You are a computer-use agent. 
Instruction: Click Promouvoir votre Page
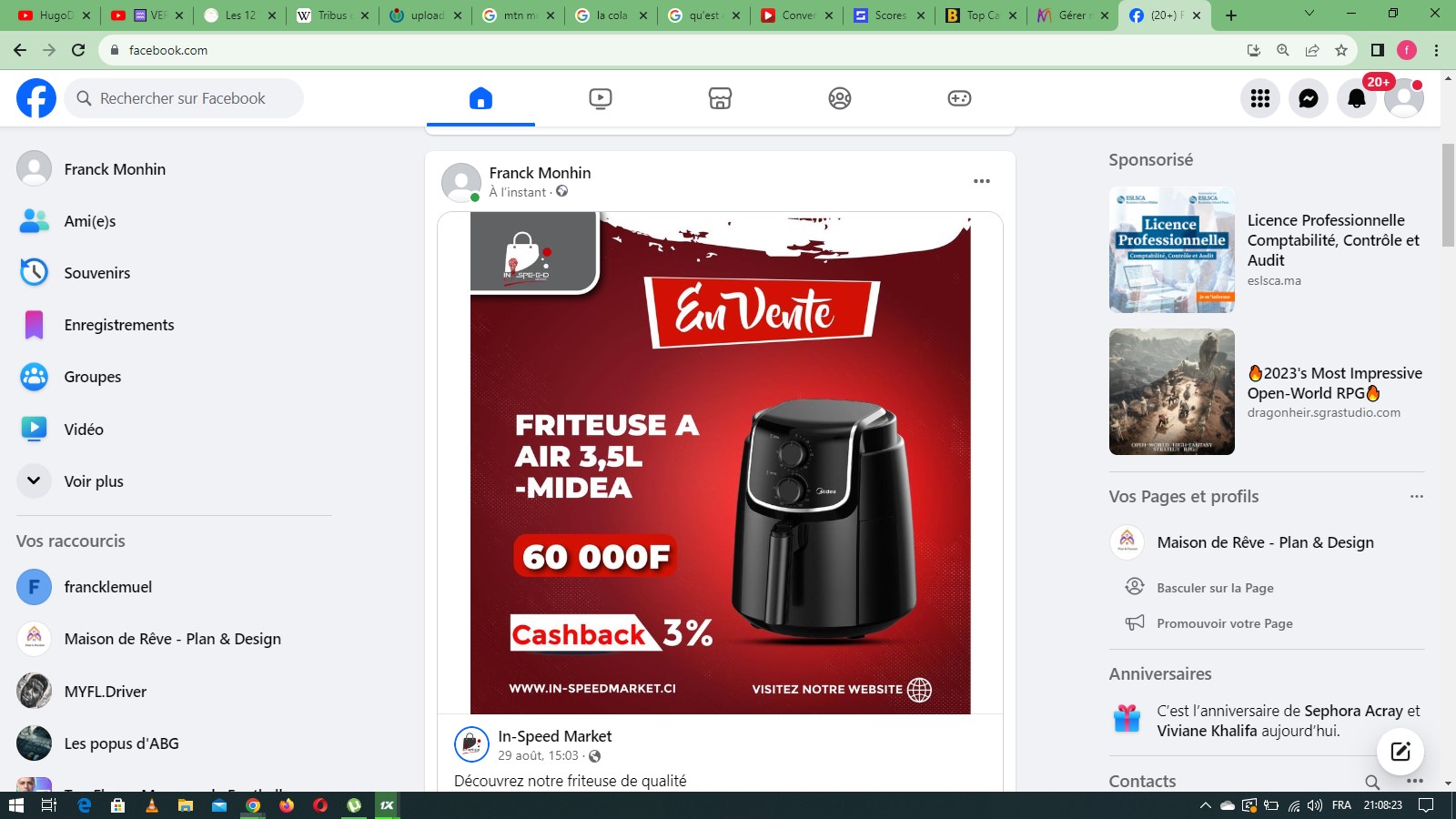(1224, 623)
